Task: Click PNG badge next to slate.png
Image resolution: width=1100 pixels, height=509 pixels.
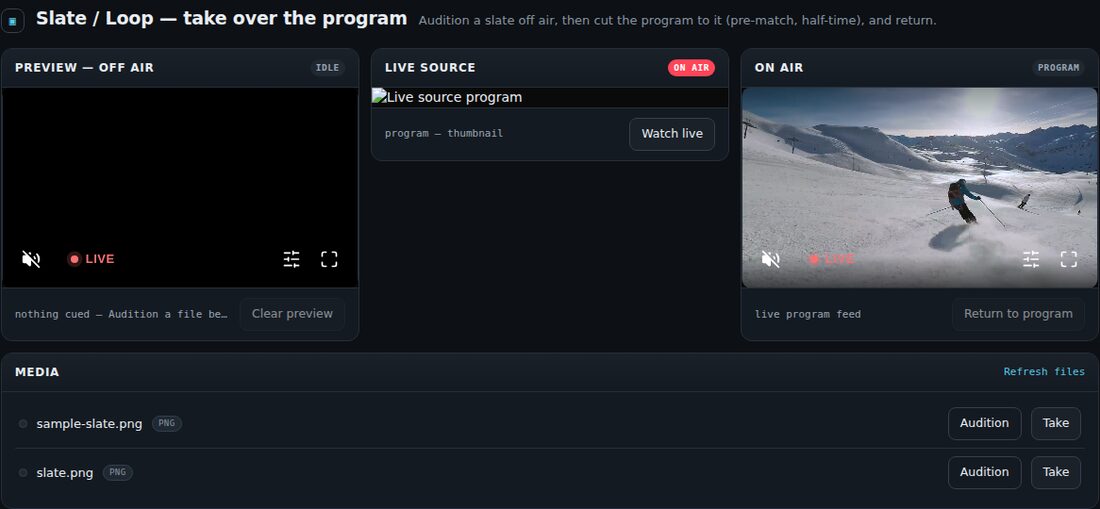Action: tap(118, 473)
